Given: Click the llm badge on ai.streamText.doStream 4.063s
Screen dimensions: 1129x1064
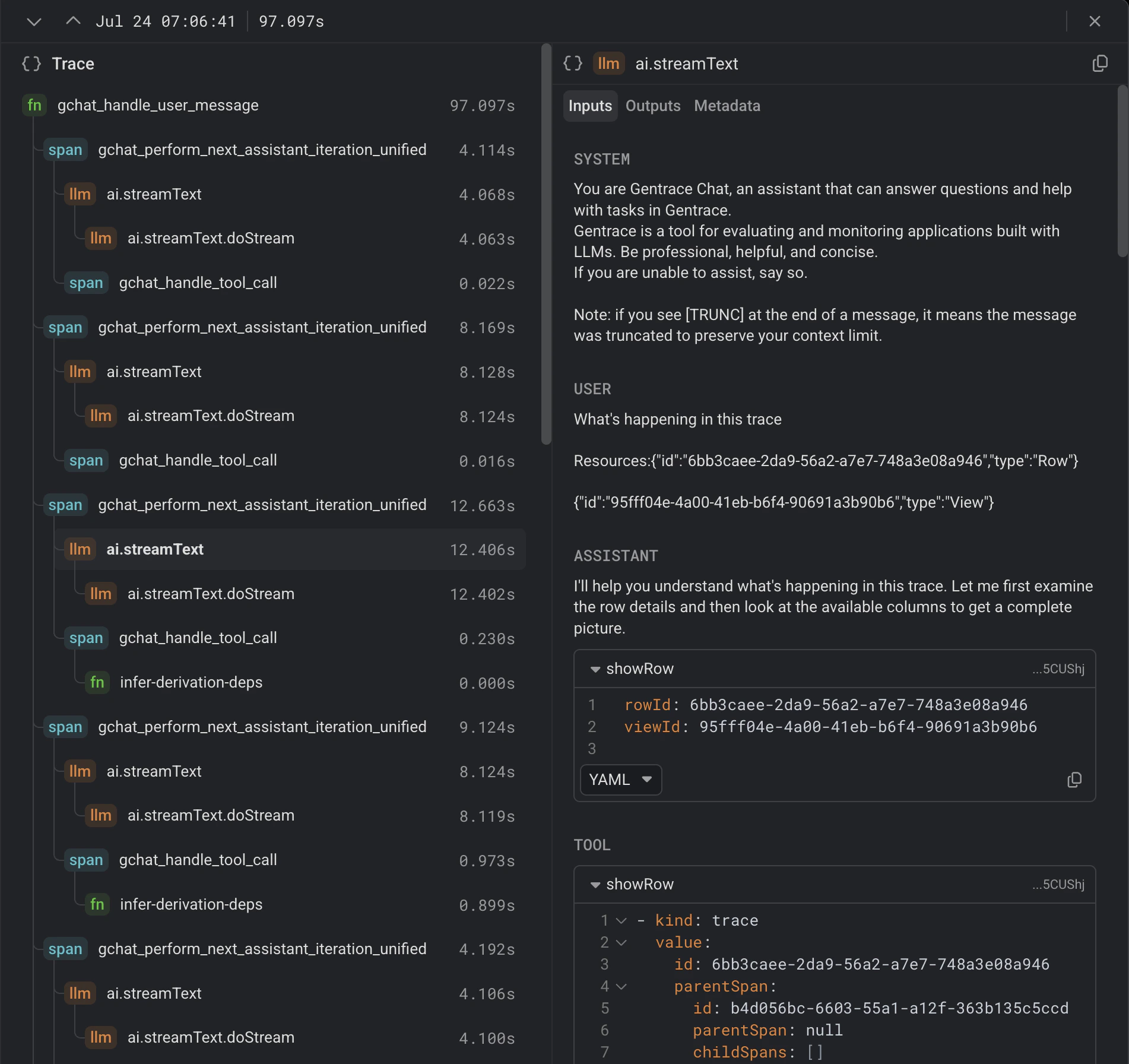Looking at the screenshot, I should tap(101, 238).
